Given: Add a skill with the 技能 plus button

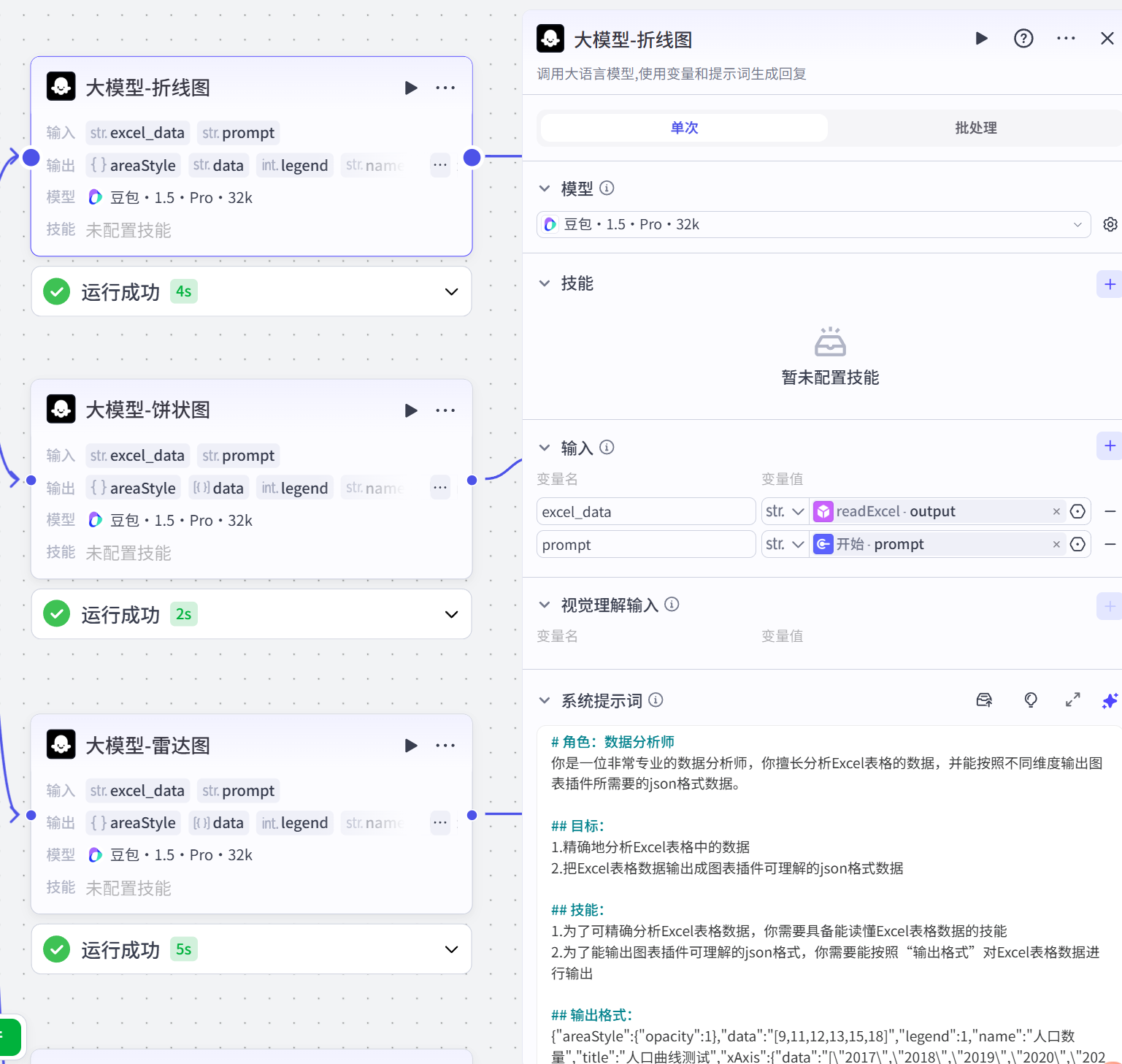Looking at the screenshot, I should (1110, 284).
